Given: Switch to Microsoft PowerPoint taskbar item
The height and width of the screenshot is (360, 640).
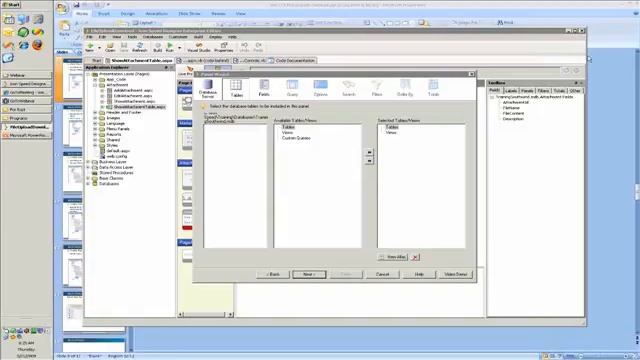Looking at the screenshot, I should point(27,135).
